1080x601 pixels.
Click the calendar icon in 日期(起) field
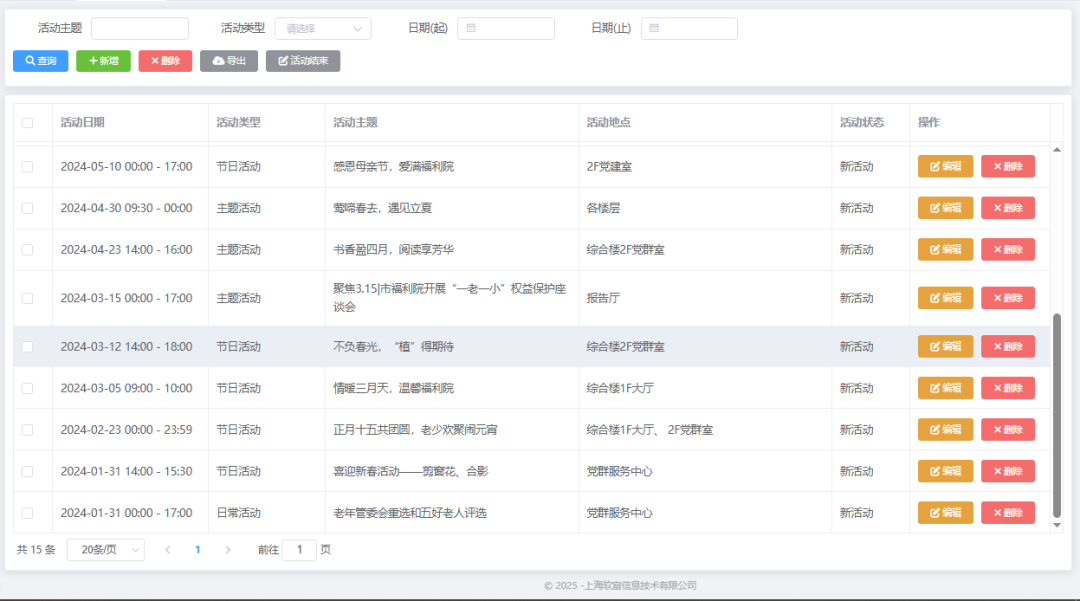469,29
